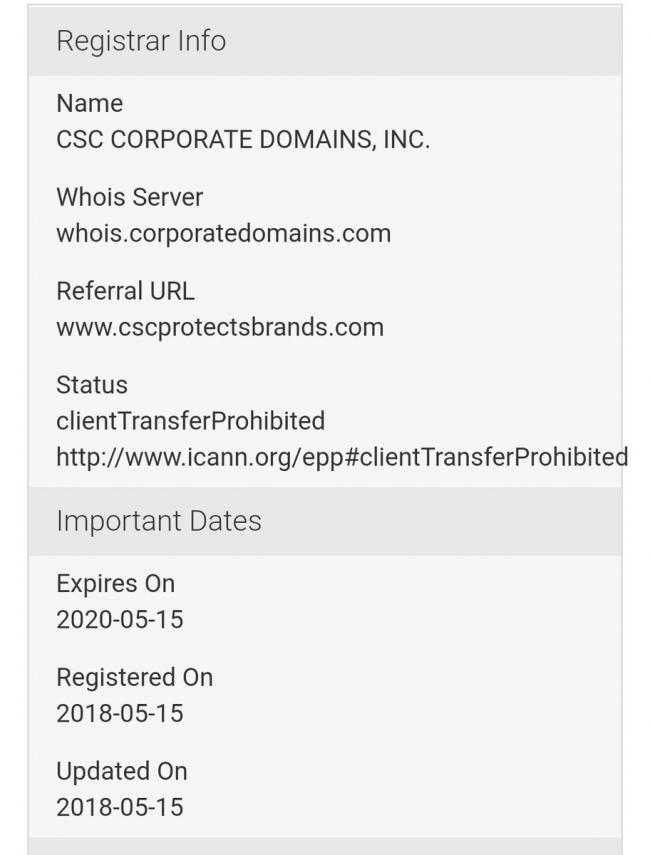Select the date under Updated On
650x855 pixels.
pyautogui.click(x=120, y=808)
